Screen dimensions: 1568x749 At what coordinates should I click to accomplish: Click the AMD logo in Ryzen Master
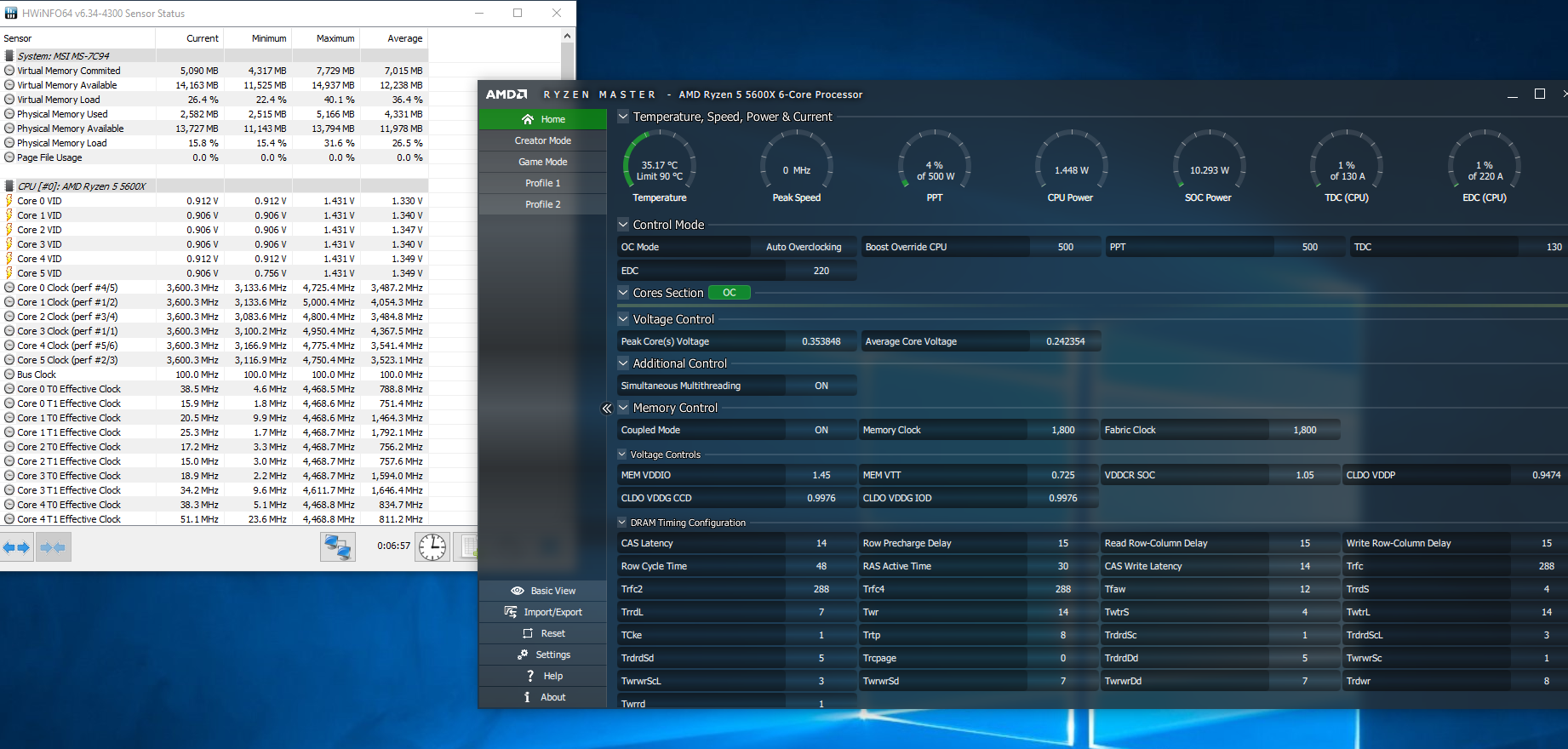click(506, 94)
